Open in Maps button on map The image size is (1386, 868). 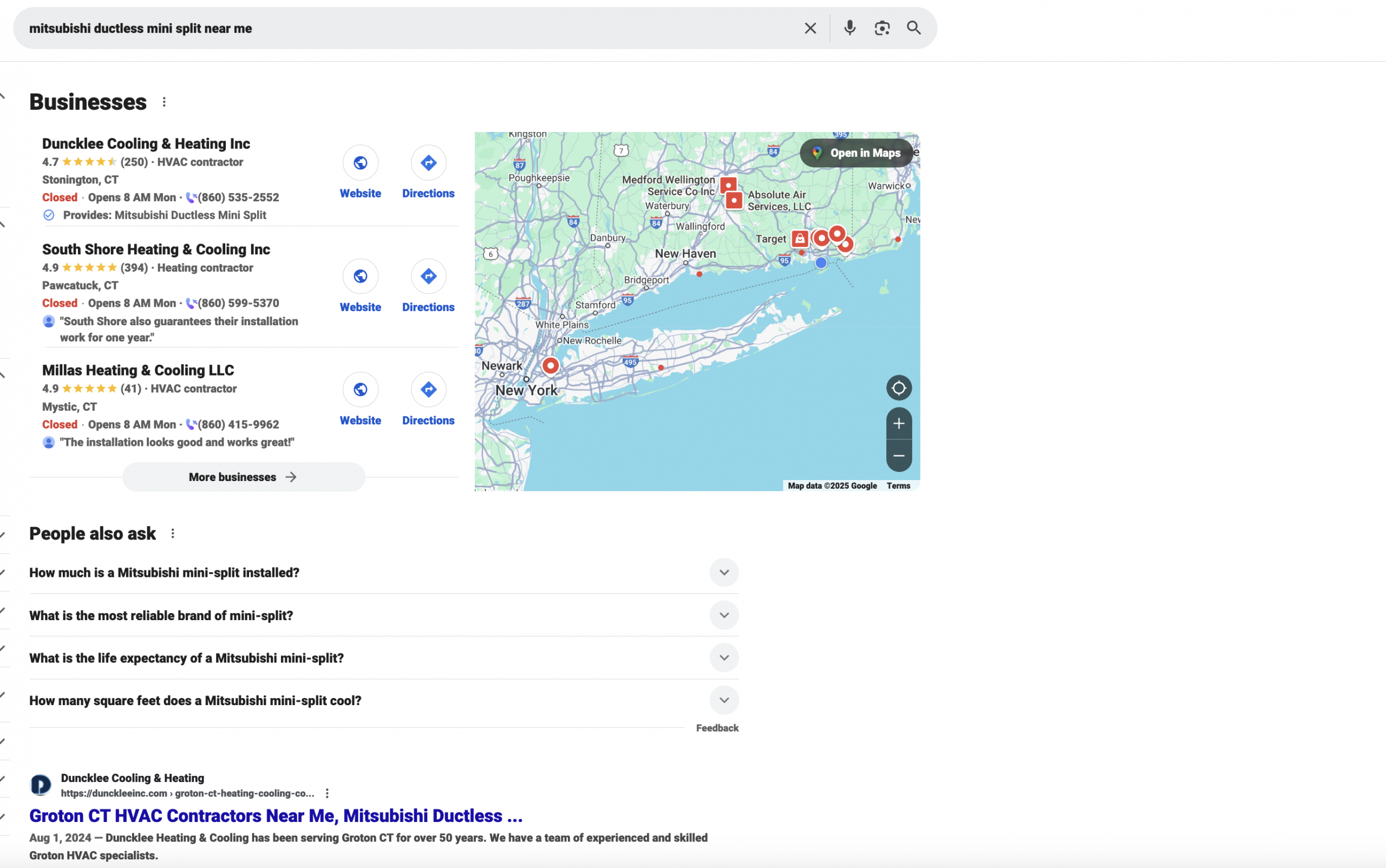(x=856, y=153)
